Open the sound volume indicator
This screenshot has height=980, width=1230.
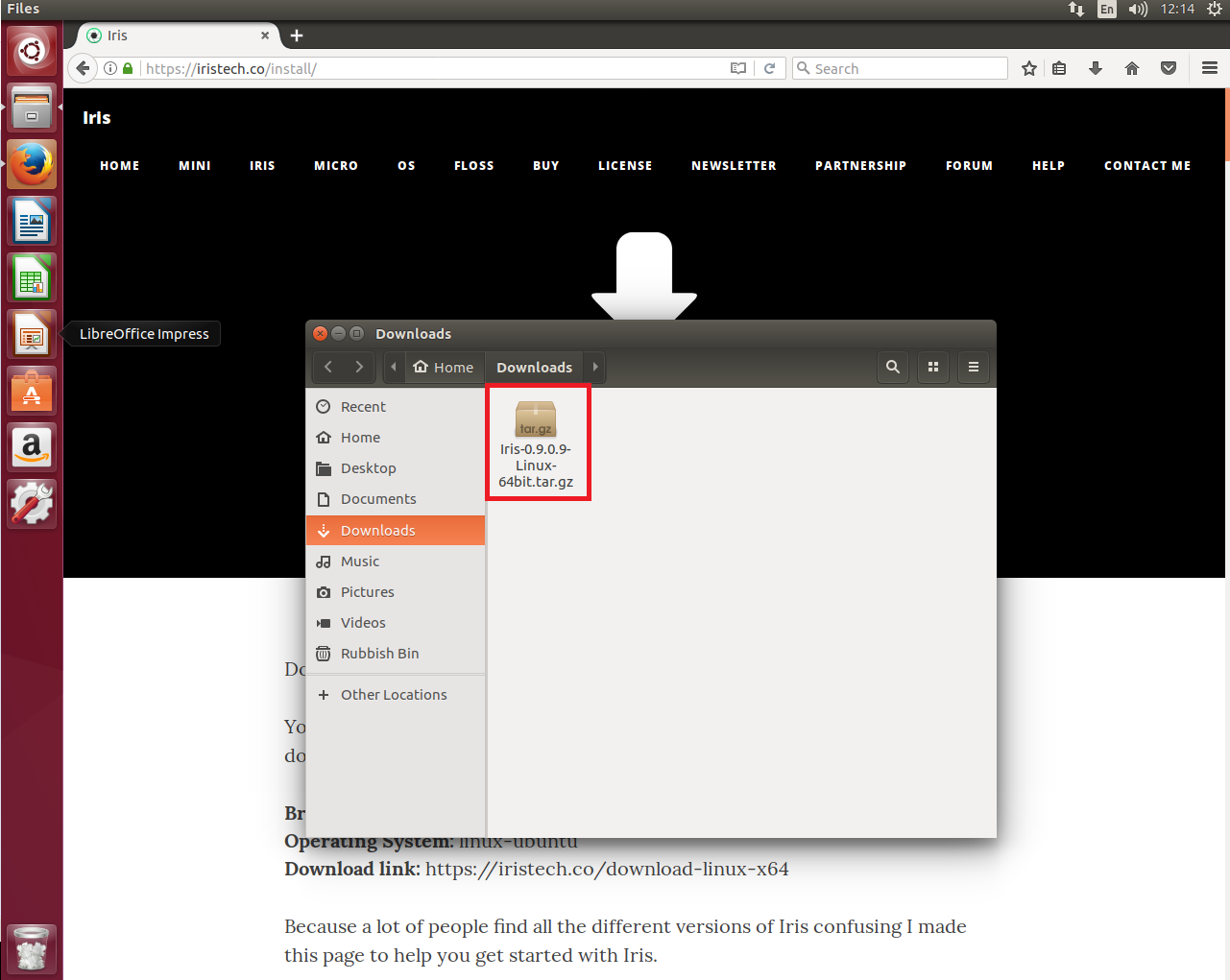pos(1138,9)
